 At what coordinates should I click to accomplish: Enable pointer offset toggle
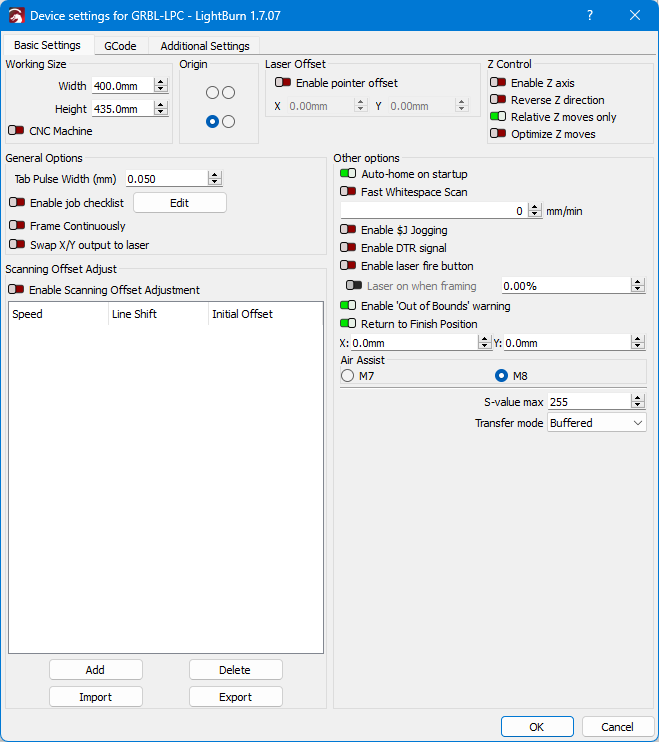pos(283,82)
